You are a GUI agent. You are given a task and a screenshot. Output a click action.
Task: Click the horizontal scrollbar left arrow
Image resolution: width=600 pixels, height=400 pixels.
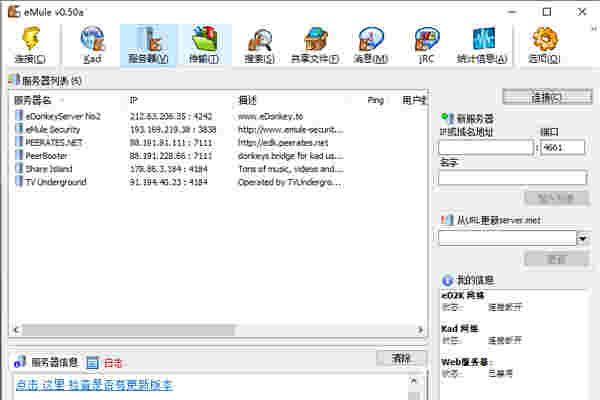pos(16,330)
